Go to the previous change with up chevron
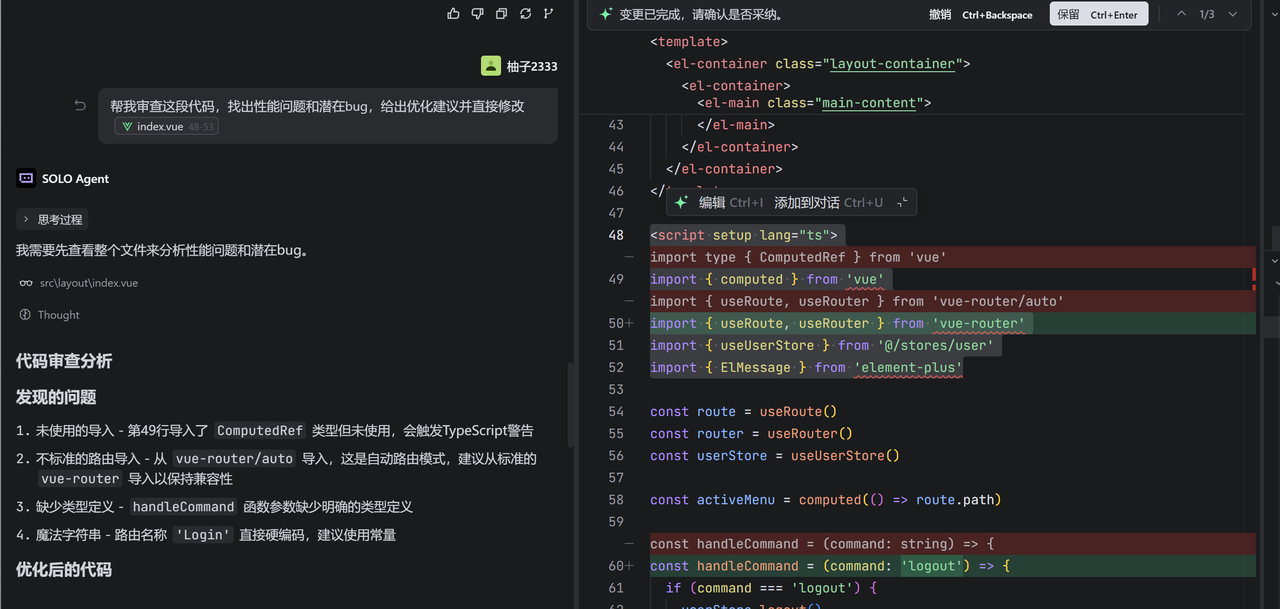 (x=1181, y=14)
